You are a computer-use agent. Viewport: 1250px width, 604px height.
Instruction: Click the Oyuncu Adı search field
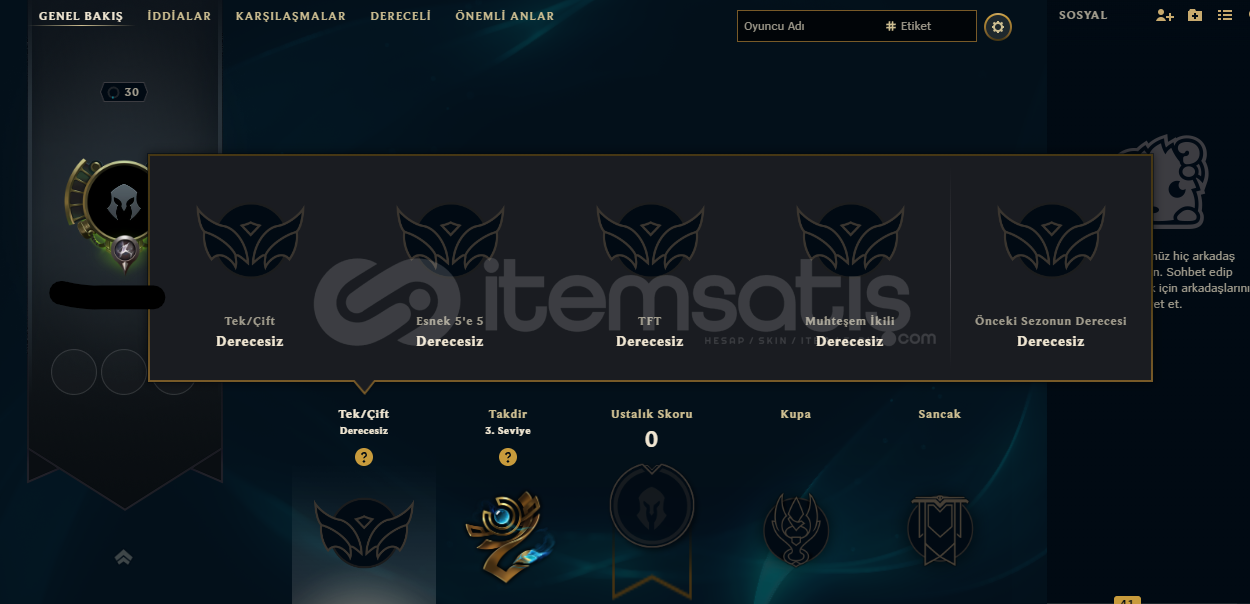pyautogui.click(x=808, y=26)
